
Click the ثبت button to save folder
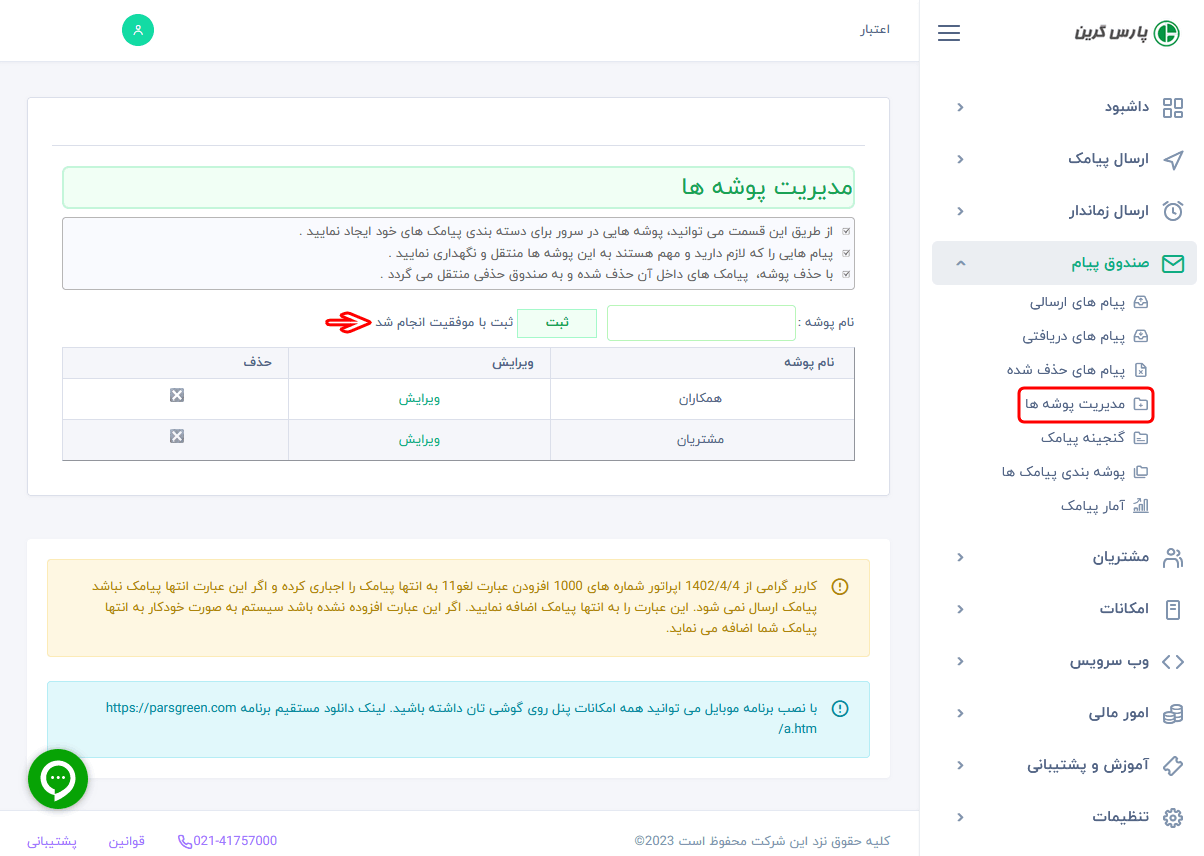557,323
